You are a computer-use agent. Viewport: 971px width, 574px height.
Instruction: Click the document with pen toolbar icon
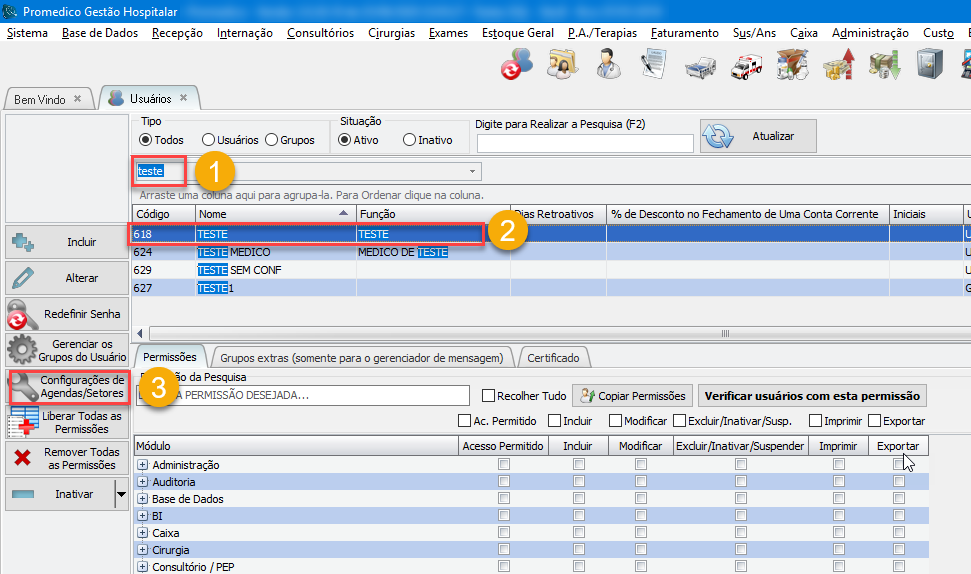point(653,64)
